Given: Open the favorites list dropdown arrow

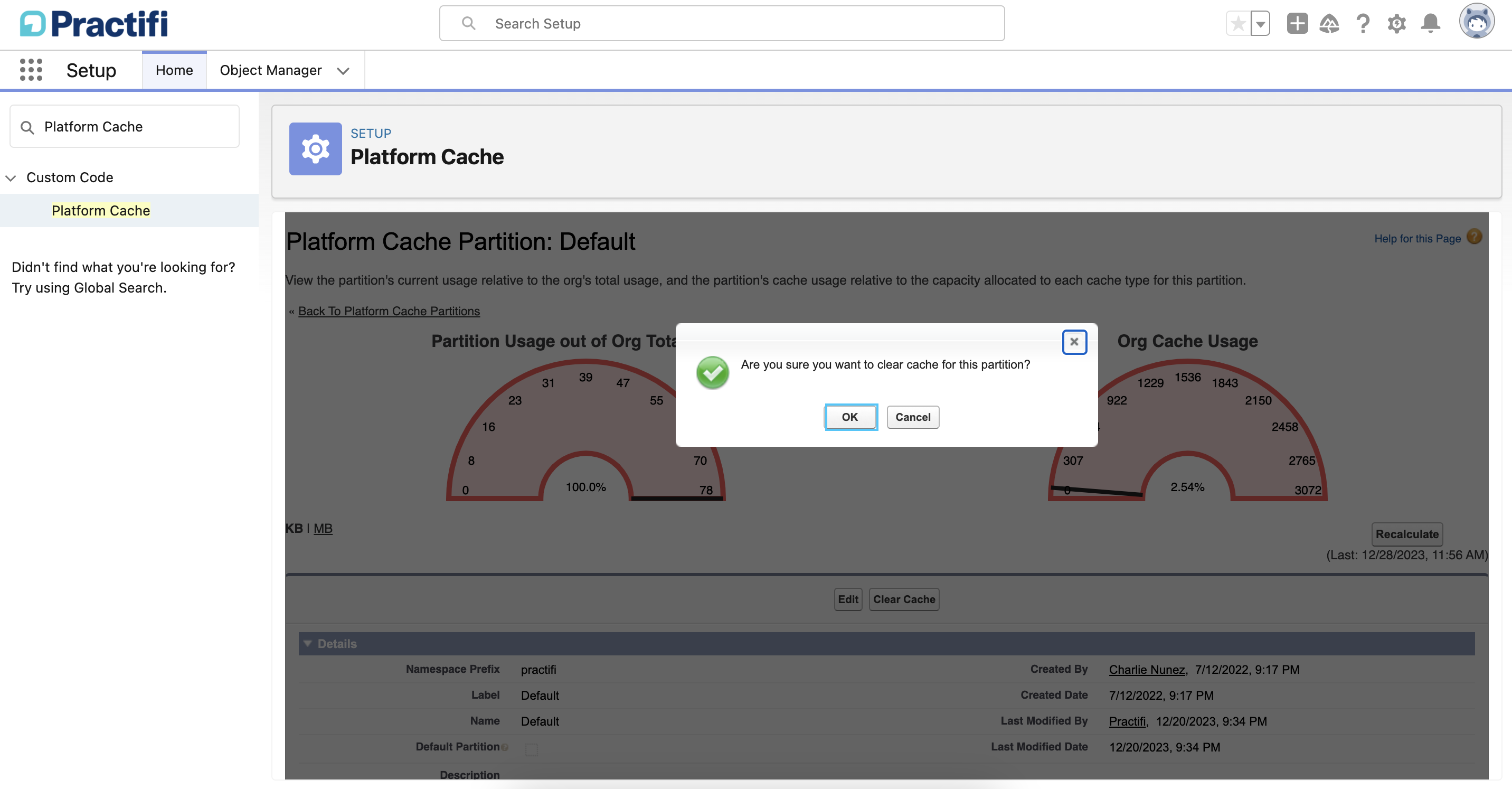Looking at the screenshot, I should point(1260,24).
